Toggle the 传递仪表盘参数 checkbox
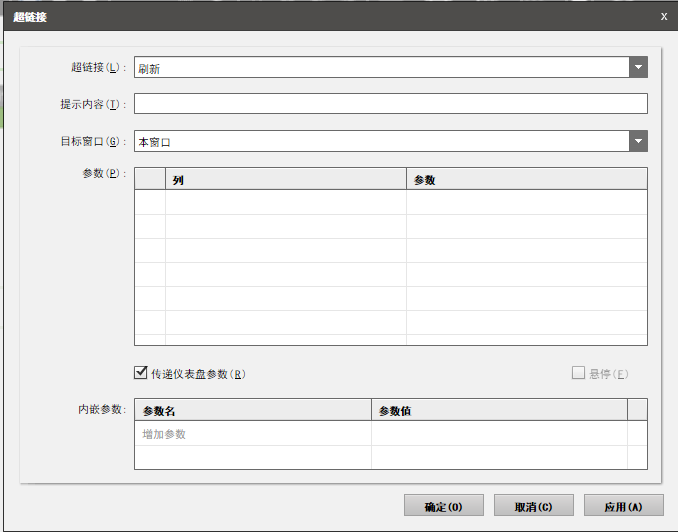Viewport: 678px width, 532px height. click(x=141, y=373)
